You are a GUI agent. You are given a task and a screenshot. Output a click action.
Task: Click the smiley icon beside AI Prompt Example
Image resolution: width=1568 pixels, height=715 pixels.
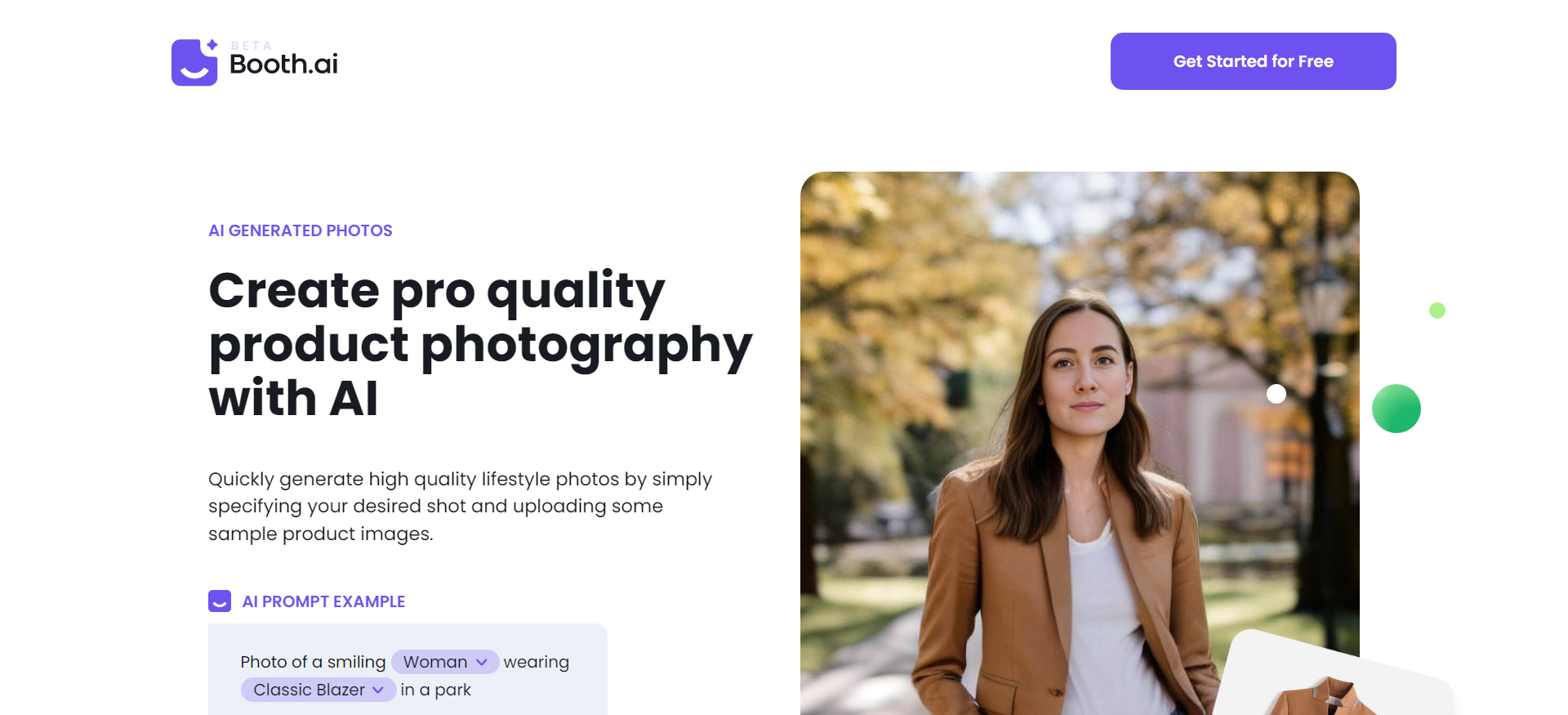(220, 601)
